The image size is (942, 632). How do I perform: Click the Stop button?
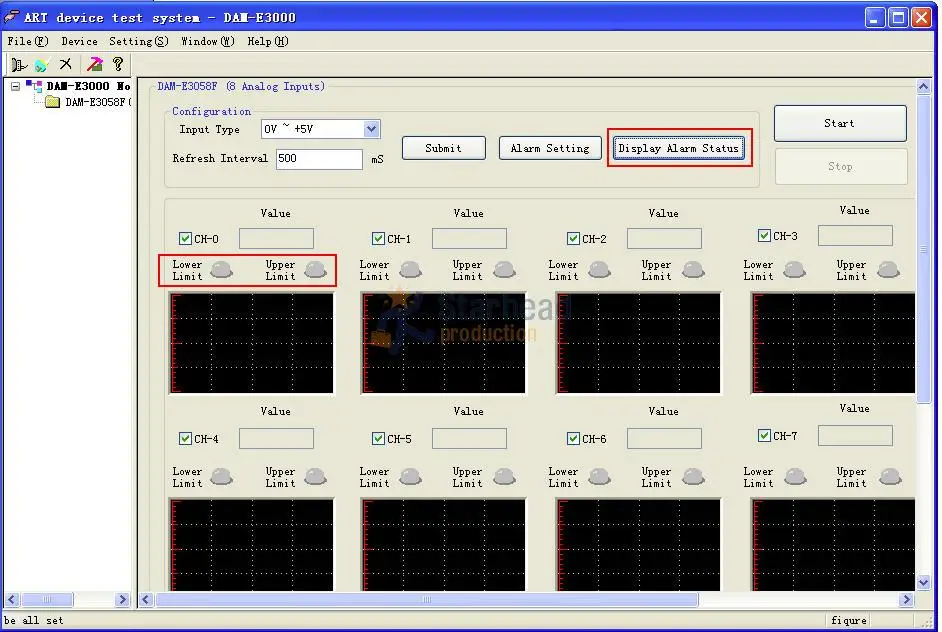(840, 166)
